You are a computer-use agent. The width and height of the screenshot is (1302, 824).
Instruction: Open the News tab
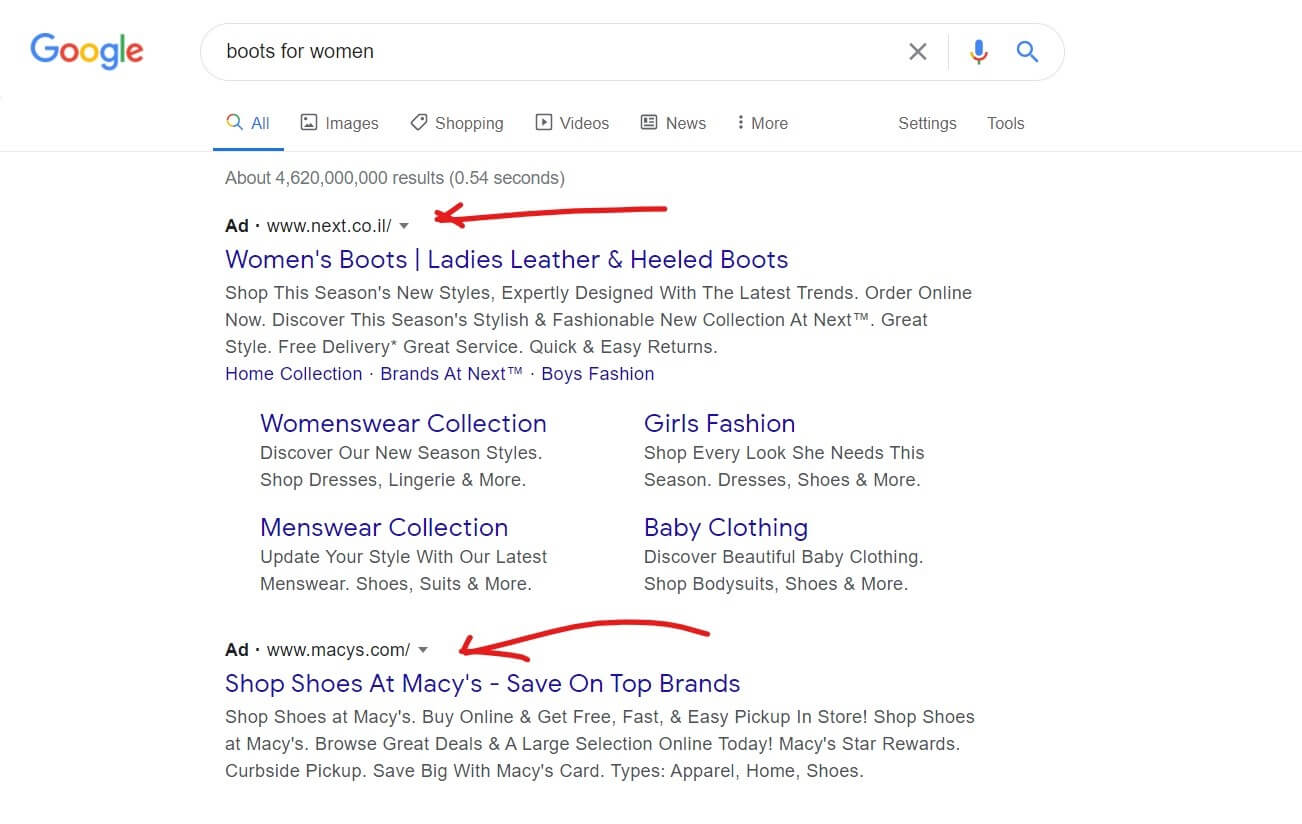click(x=673, y=123)
